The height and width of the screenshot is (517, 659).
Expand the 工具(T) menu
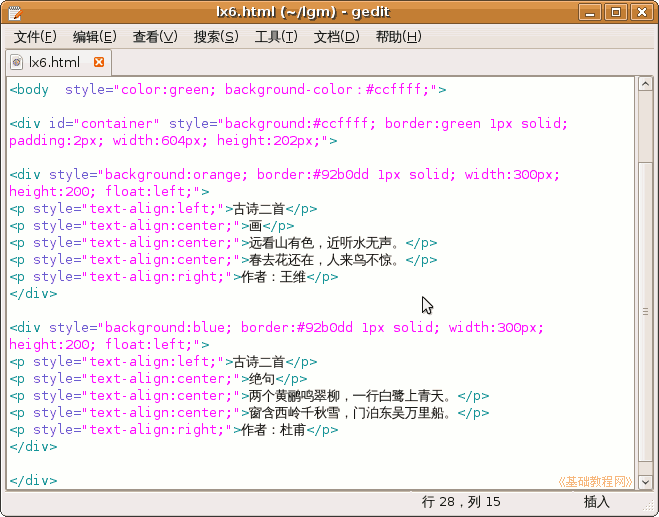276,37
